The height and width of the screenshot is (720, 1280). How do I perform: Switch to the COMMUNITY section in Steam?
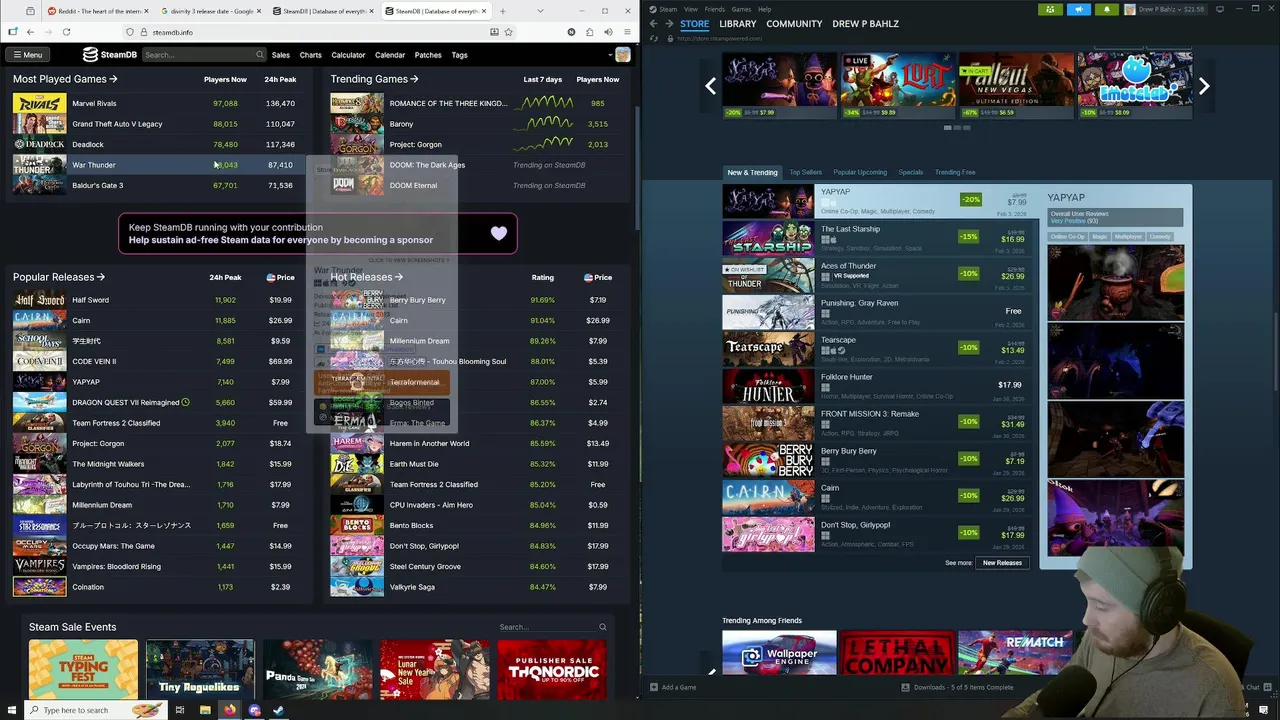click(x=794, y=24)
